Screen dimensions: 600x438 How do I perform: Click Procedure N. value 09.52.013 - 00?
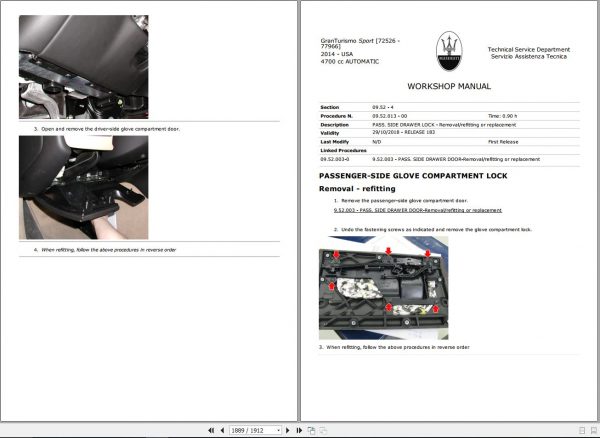[390, 116]
